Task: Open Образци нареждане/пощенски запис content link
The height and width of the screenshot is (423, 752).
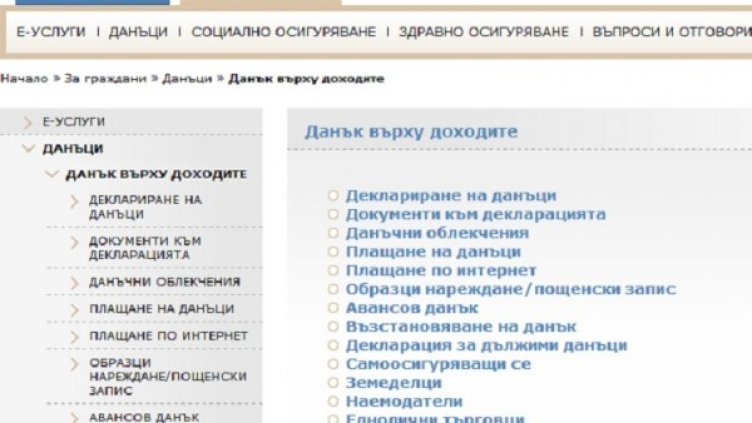Action: tap(511, 289)
